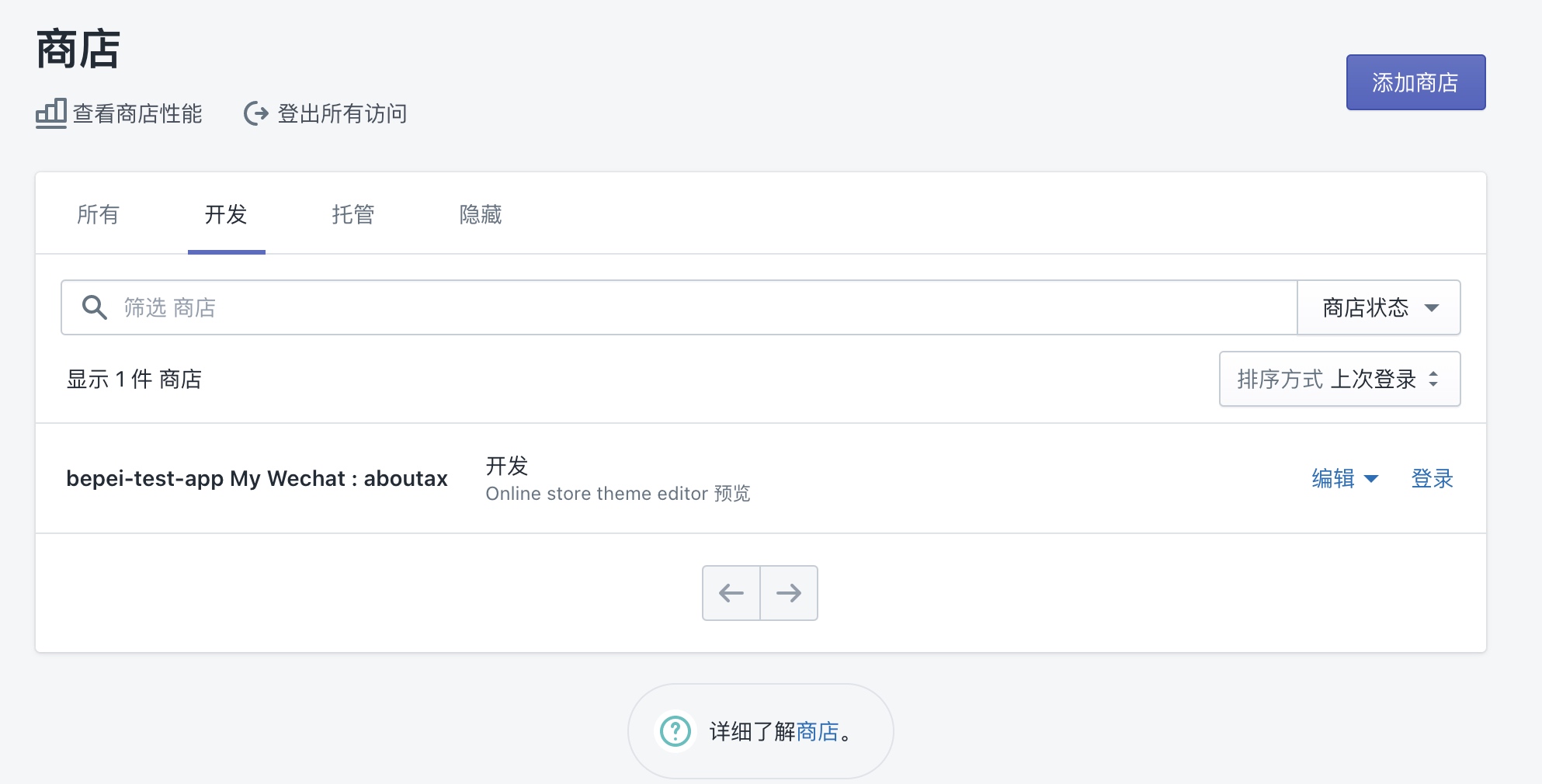
Task: Click the 商店 link in help footer
Action: 818,731
